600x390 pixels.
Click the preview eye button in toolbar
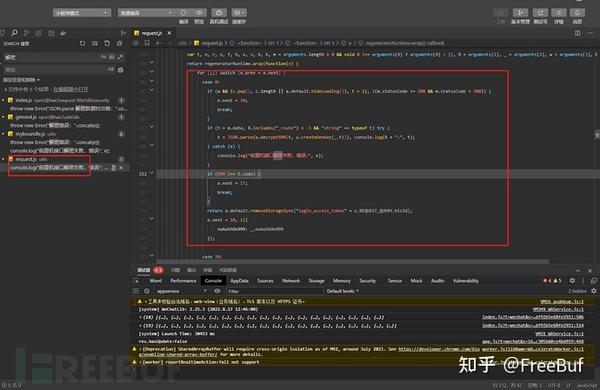point(199,13)
